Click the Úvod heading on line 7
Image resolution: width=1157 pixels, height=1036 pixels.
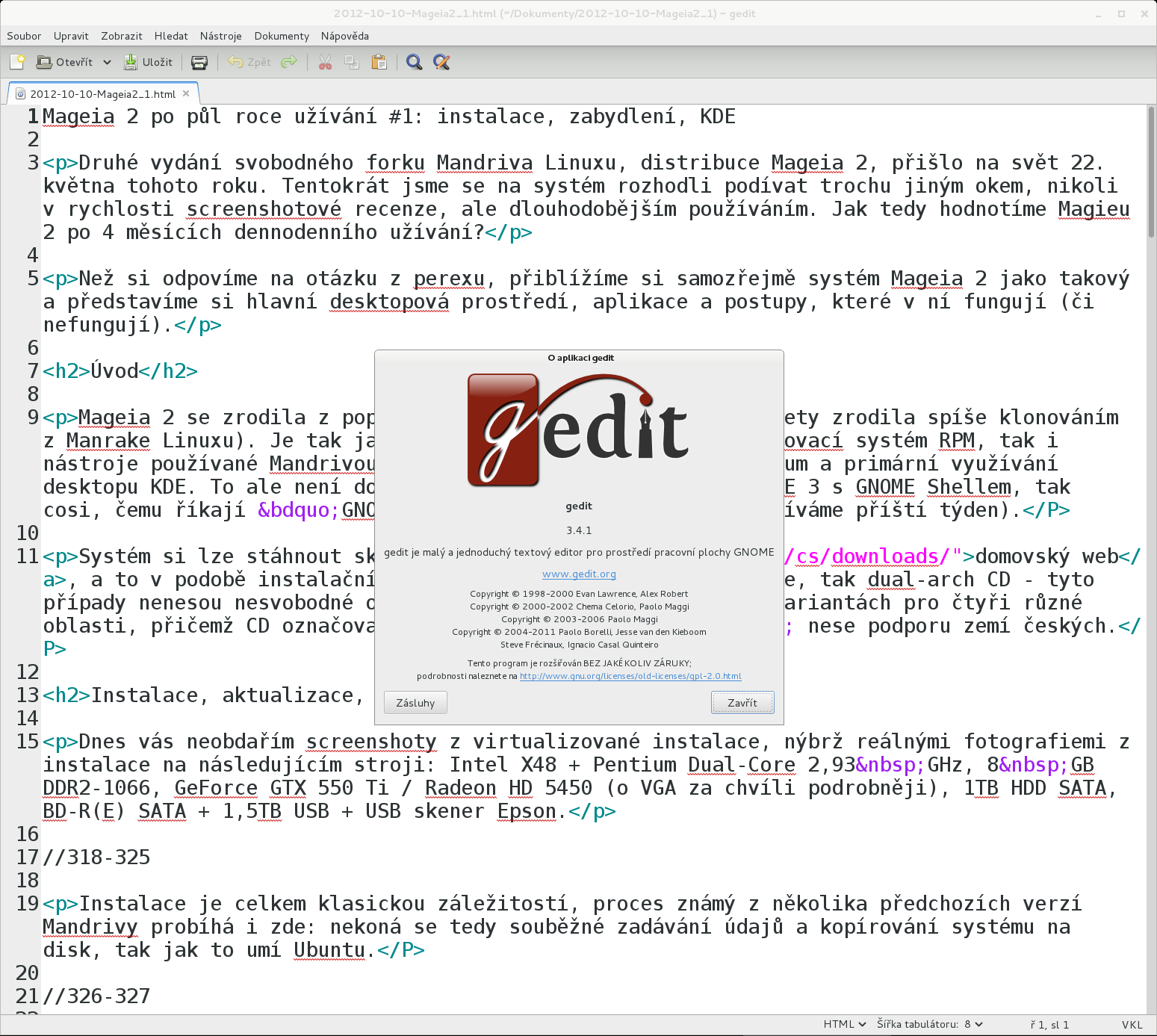click(114, 370)
